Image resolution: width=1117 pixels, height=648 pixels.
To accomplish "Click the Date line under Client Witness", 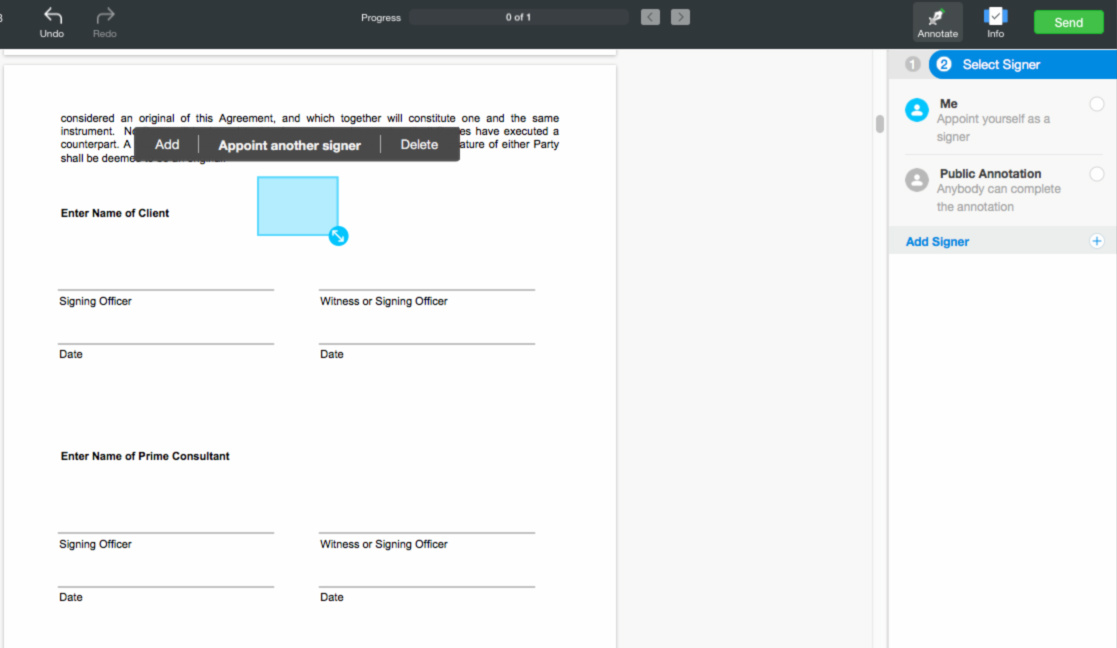I will pyautogui.click(x=427, y=344).
